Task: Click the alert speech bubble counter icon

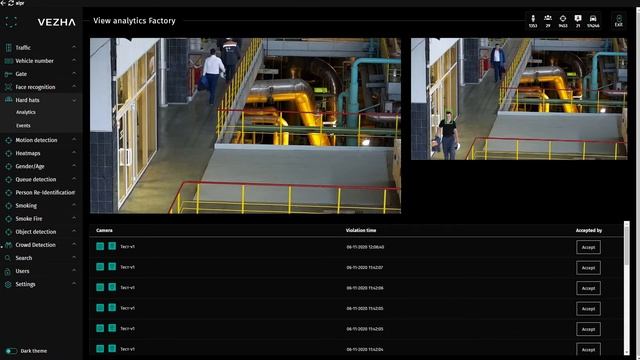Action: click(578, 18)
